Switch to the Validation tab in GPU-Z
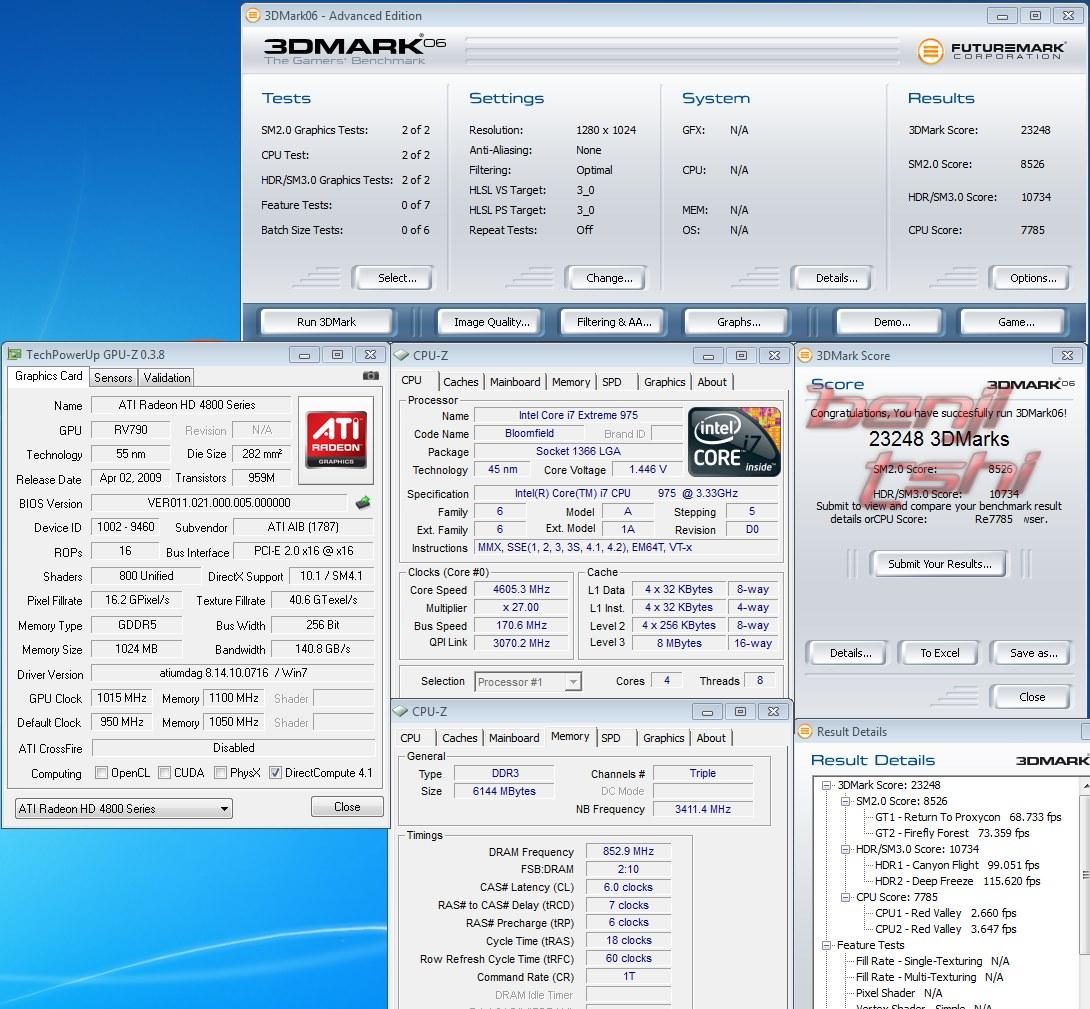Screen dimensions: 1090x1009 pos(167,378)
